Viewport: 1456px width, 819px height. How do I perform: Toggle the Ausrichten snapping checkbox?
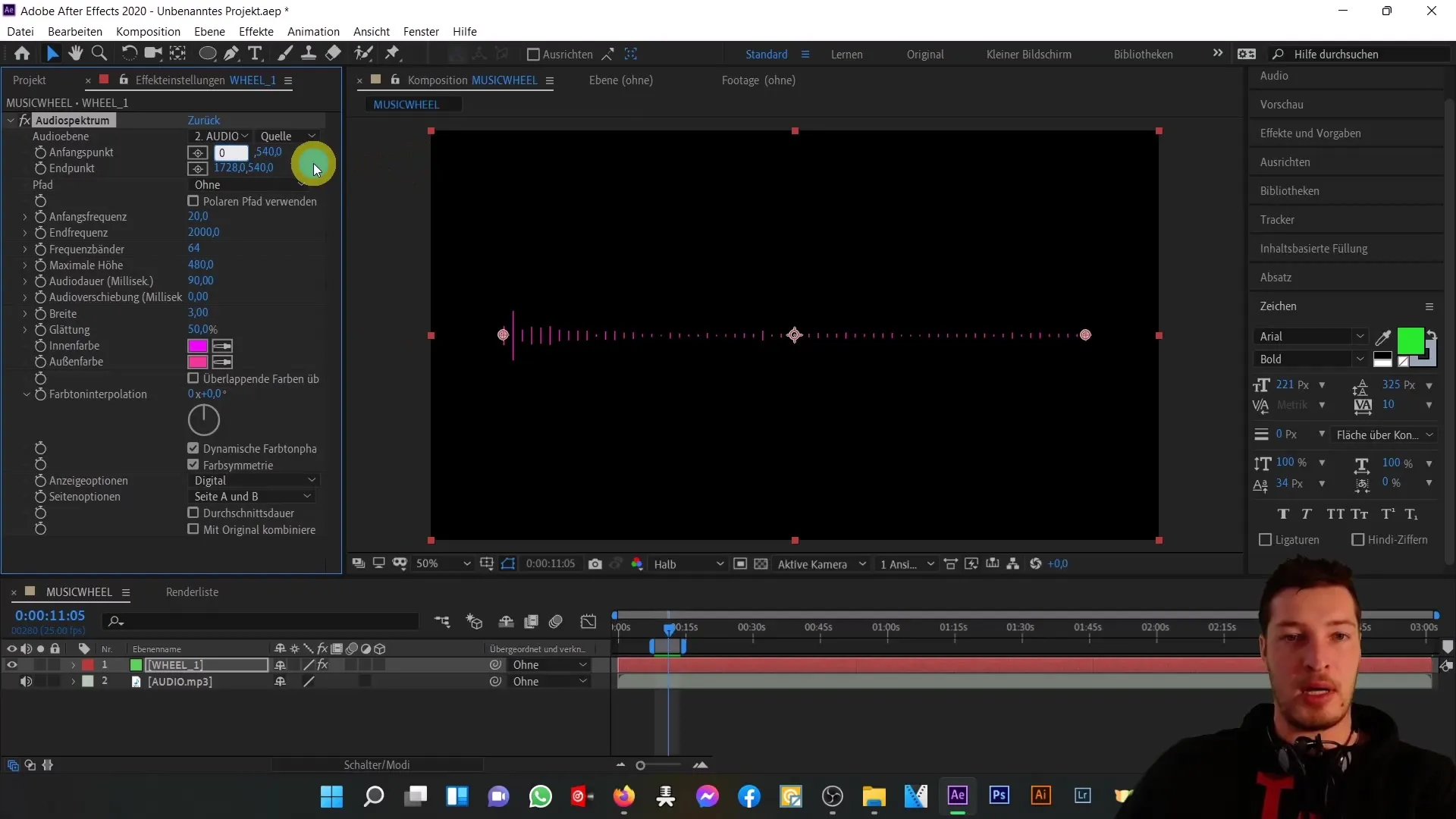(x=533, y=55)
